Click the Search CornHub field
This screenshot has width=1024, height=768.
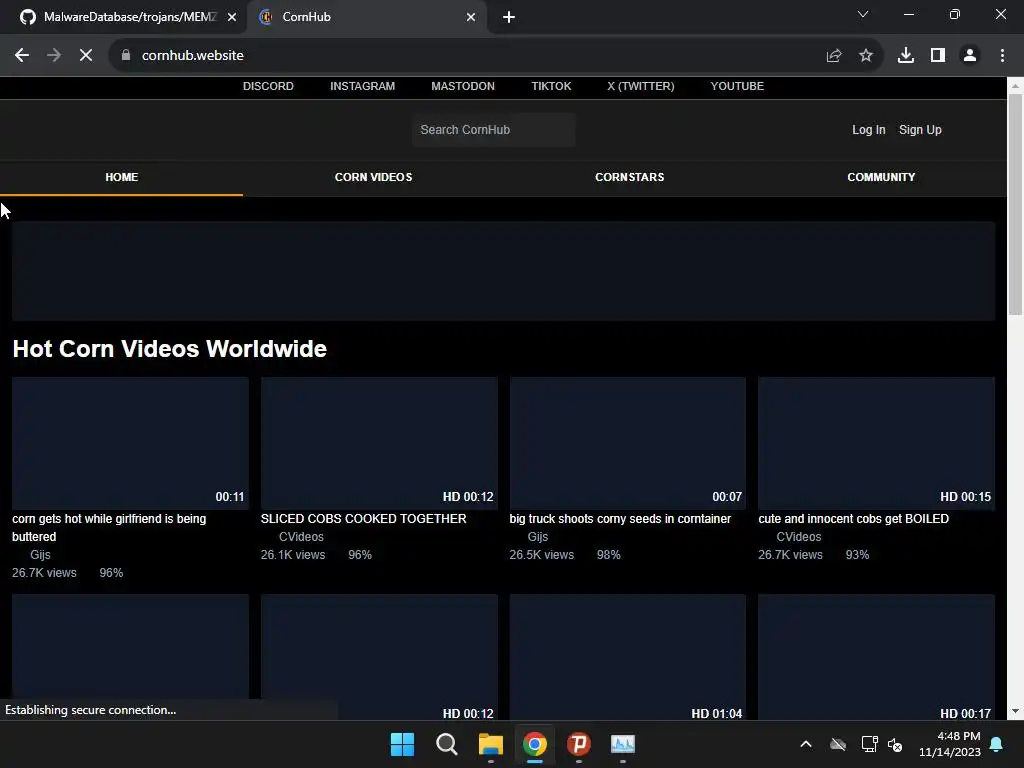click(x=494, y=130)
